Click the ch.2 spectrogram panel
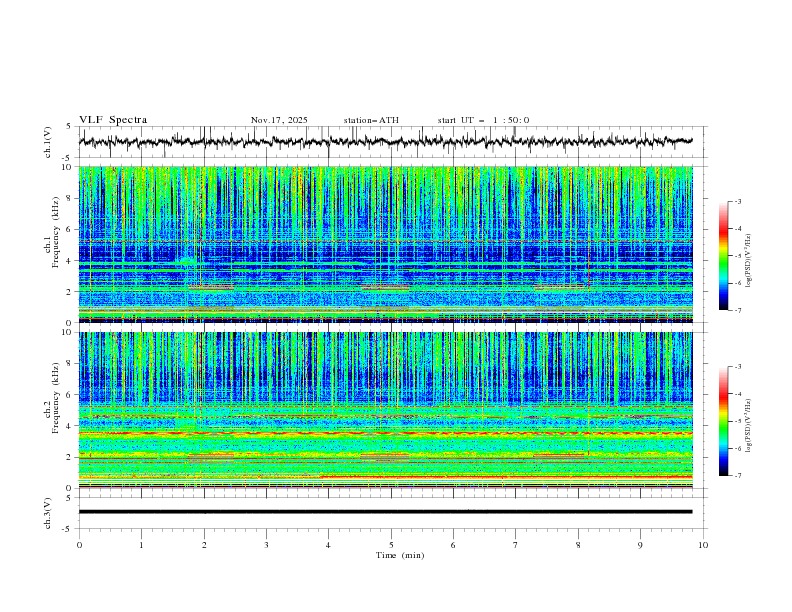 pos(385,410)
